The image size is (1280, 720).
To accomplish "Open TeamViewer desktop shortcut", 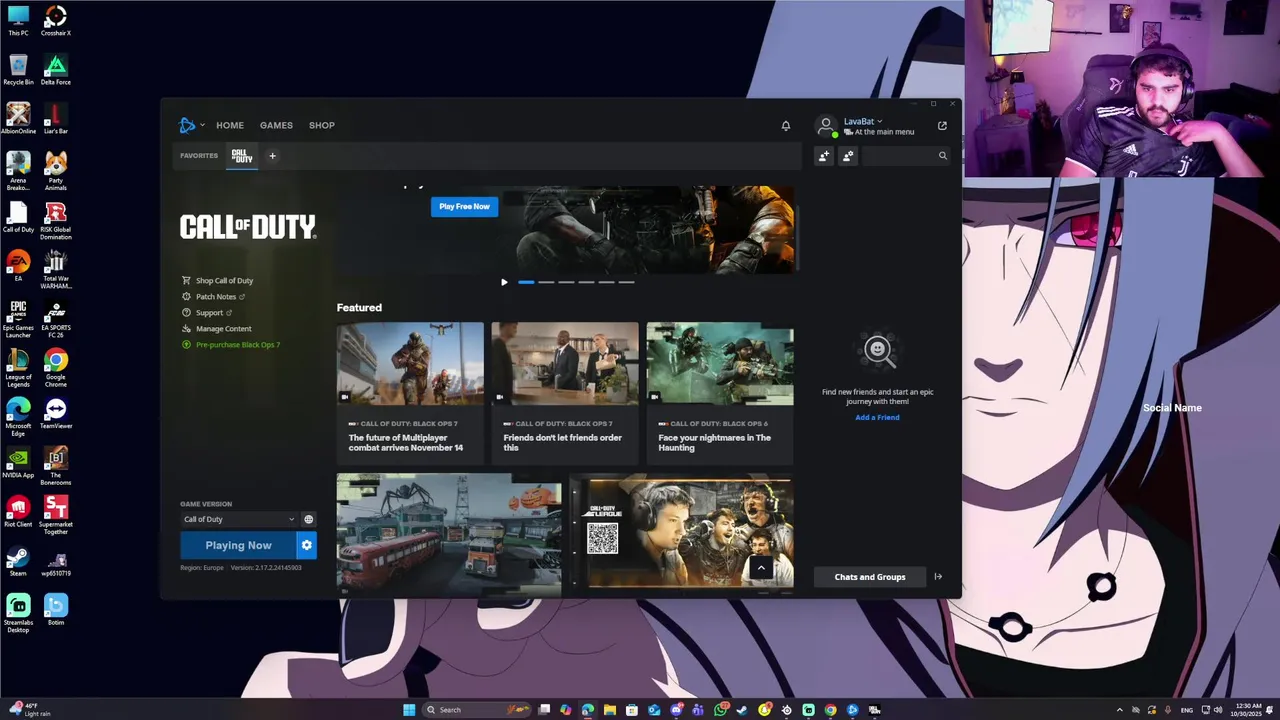I will tap(56, 414).
